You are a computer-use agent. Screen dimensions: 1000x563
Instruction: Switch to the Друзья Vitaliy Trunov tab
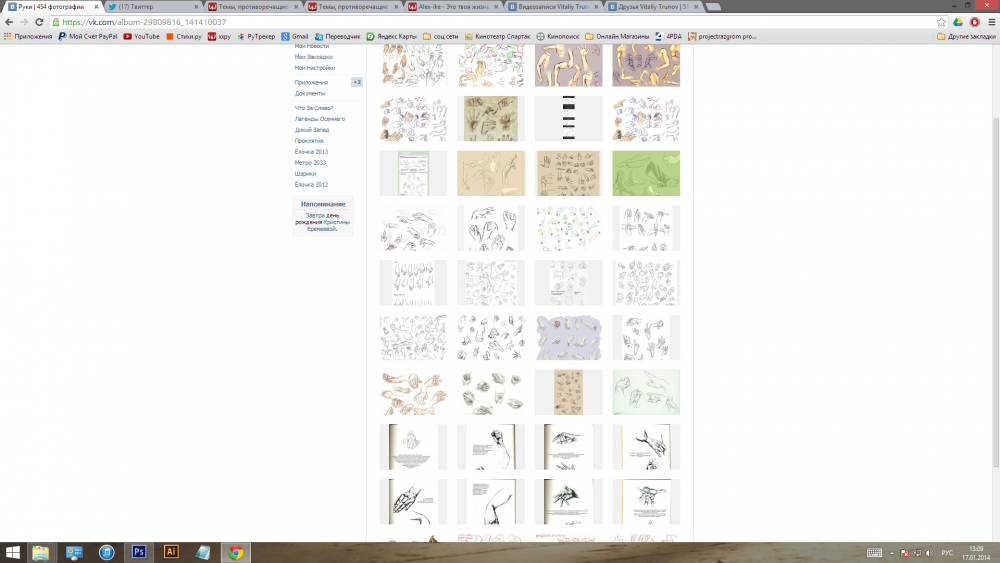(653, 6)
